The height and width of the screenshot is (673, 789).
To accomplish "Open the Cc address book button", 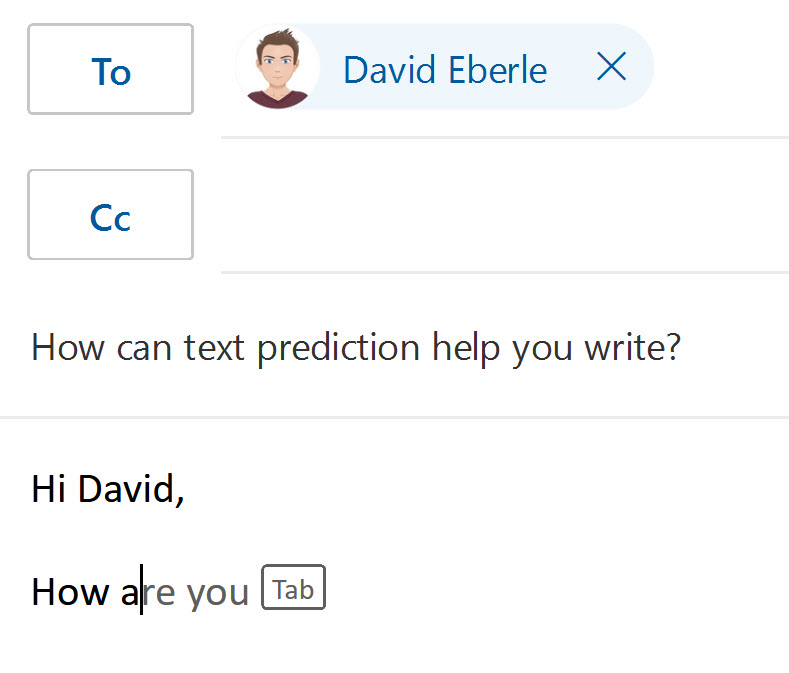I will pos(110,215).
